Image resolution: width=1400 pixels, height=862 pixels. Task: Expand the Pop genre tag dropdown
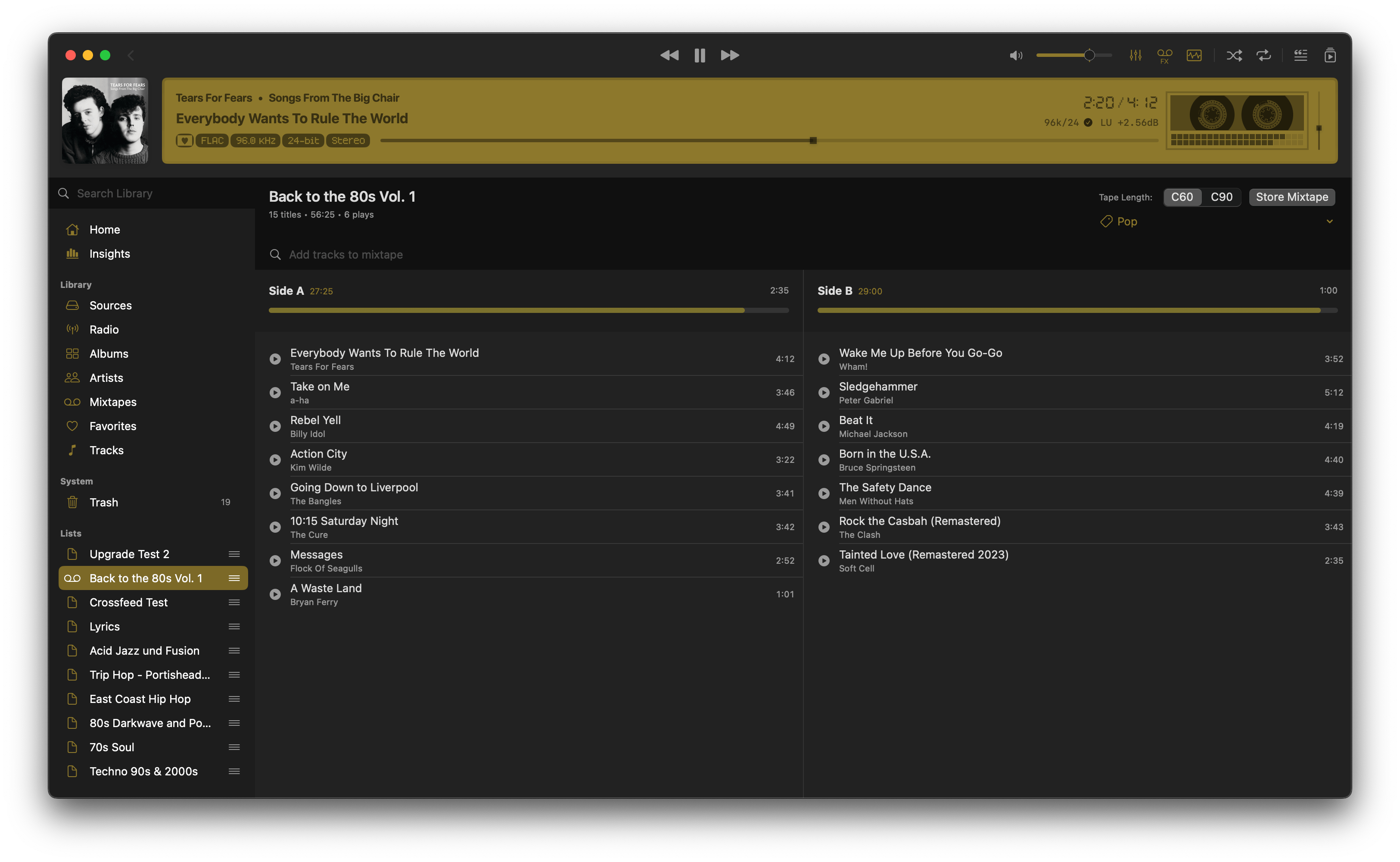(x=1329, y=221)
